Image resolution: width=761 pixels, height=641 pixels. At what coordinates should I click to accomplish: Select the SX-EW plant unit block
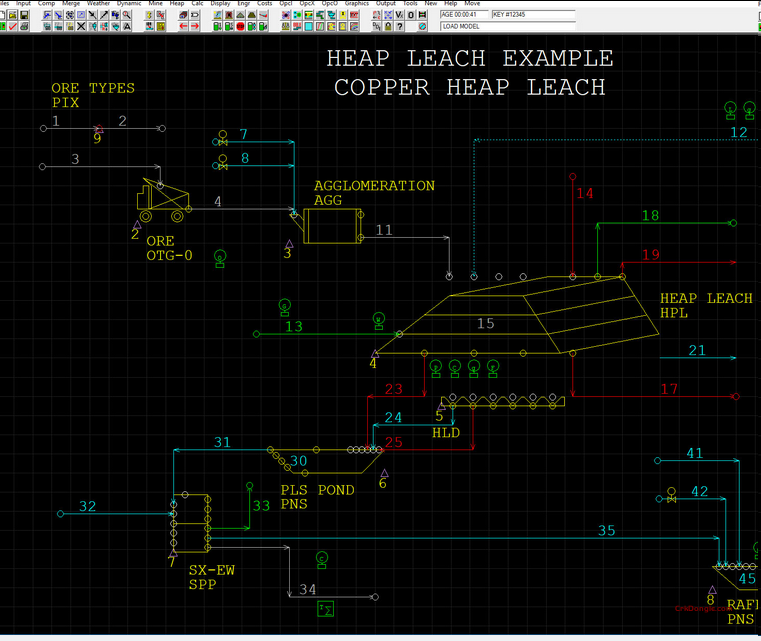[190, 521]
